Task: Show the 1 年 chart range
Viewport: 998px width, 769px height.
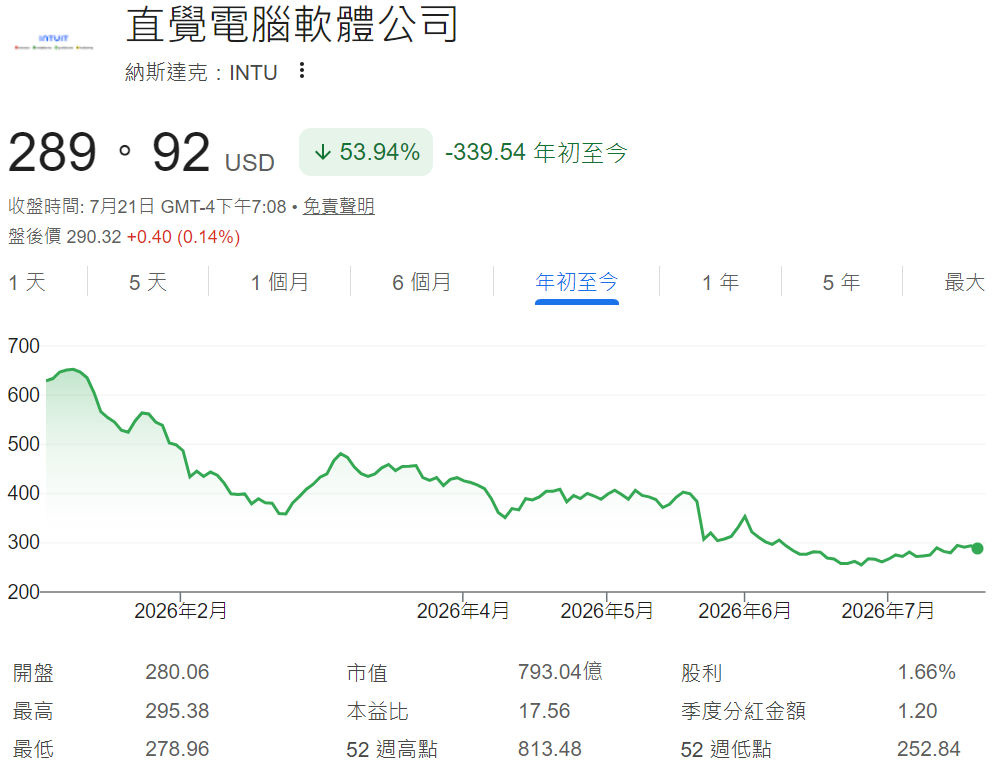Action: pyautogui.click(x=720, y=282)
